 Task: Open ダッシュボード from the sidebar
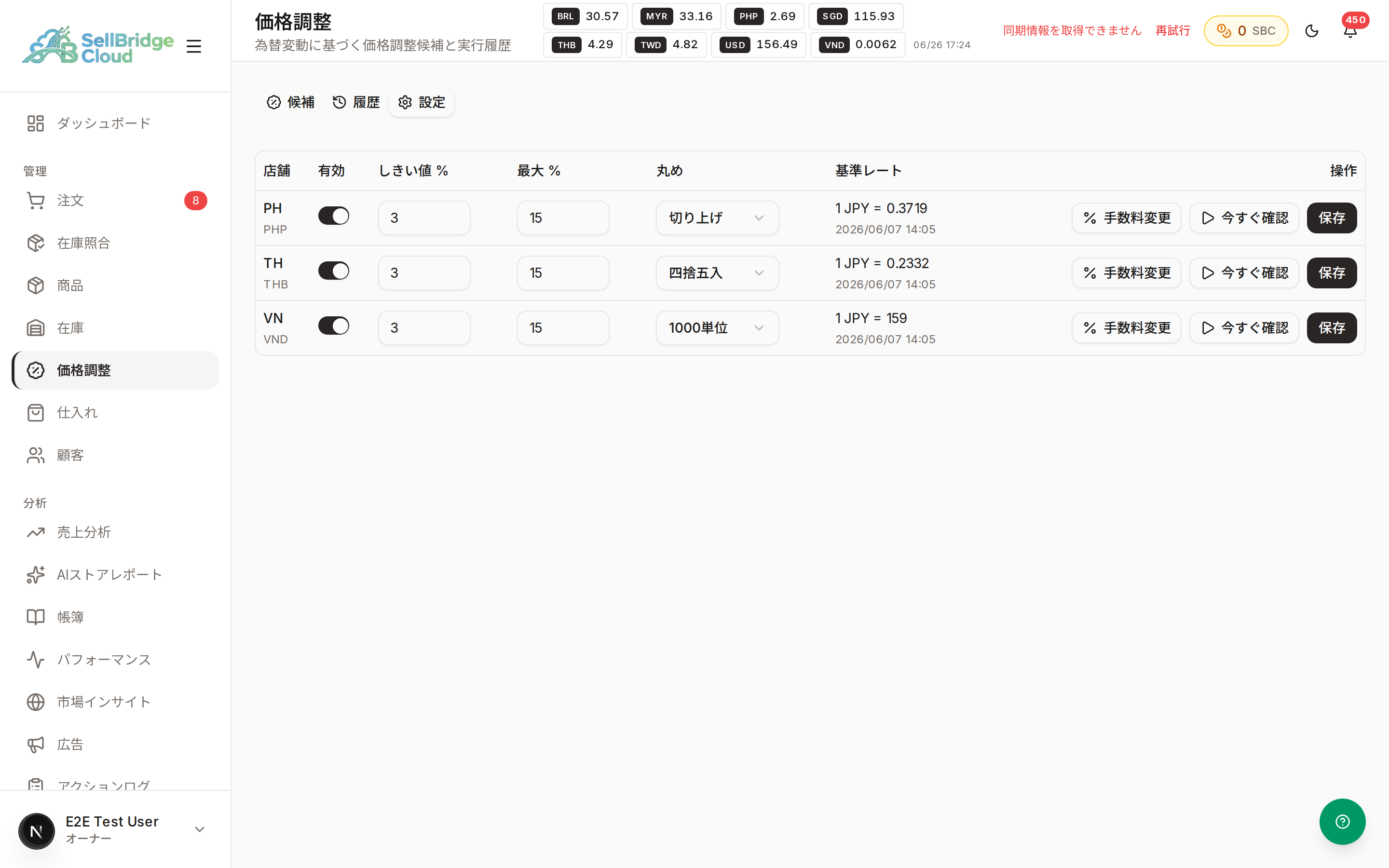tap(115, 123)
